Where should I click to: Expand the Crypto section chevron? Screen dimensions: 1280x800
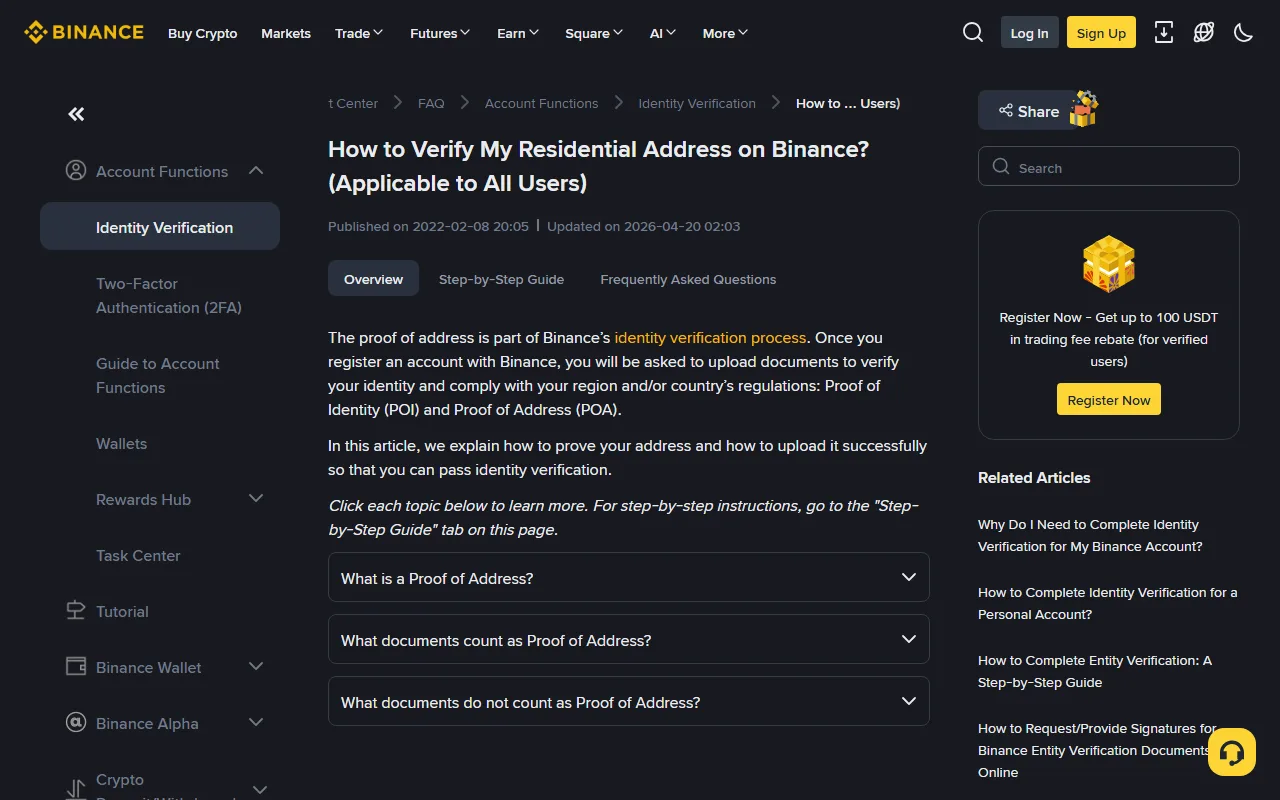[259, 790]
